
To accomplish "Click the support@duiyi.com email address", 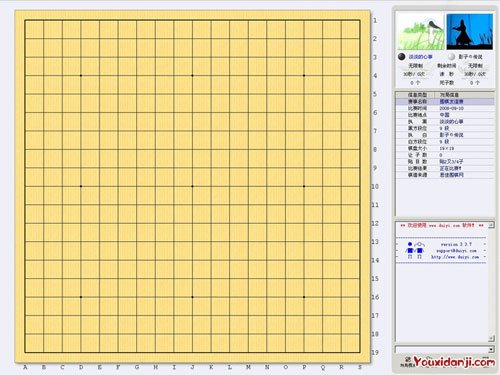I will pyautogui.click(x=456, y=251).
